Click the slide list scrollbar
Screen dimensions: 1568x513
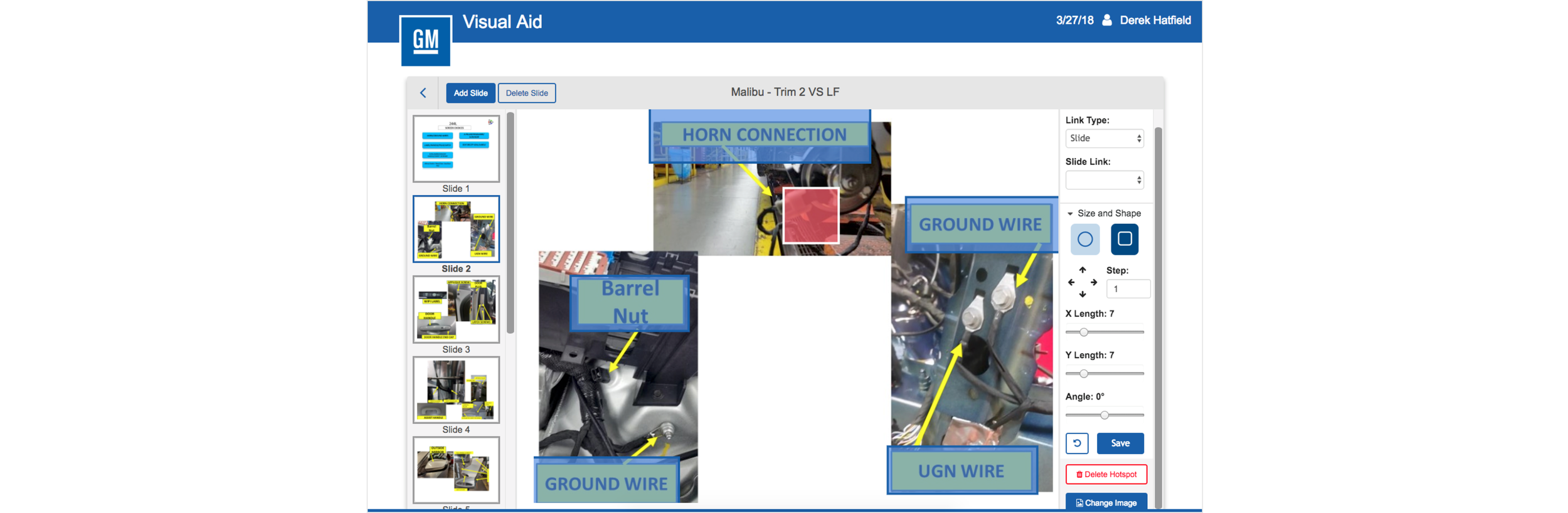coord(511,223)
